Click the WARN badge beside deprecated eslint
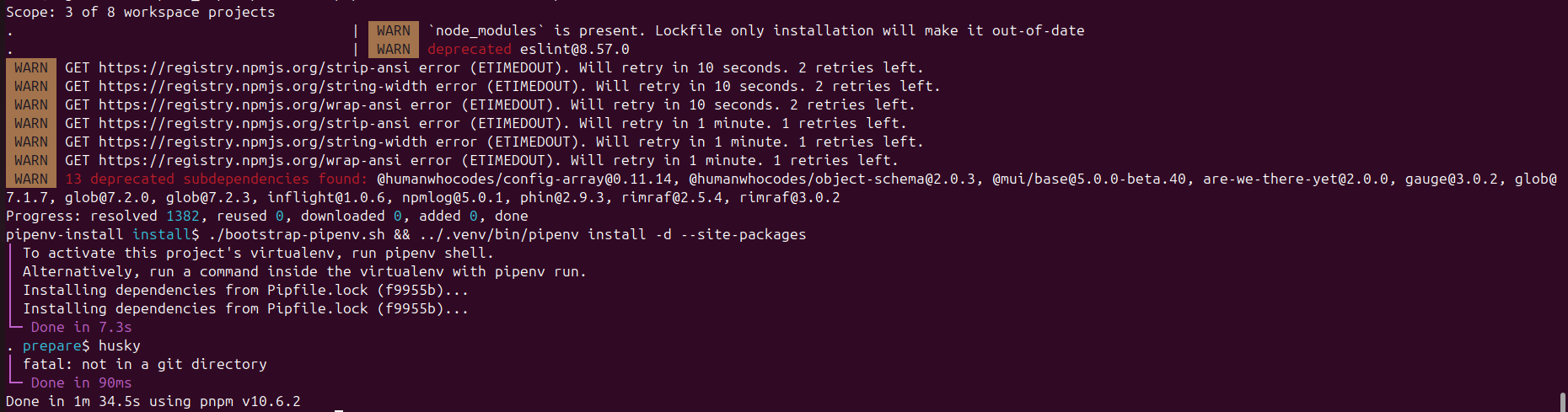The height and width of the screenshot is (412, 1568). point(394,49)
